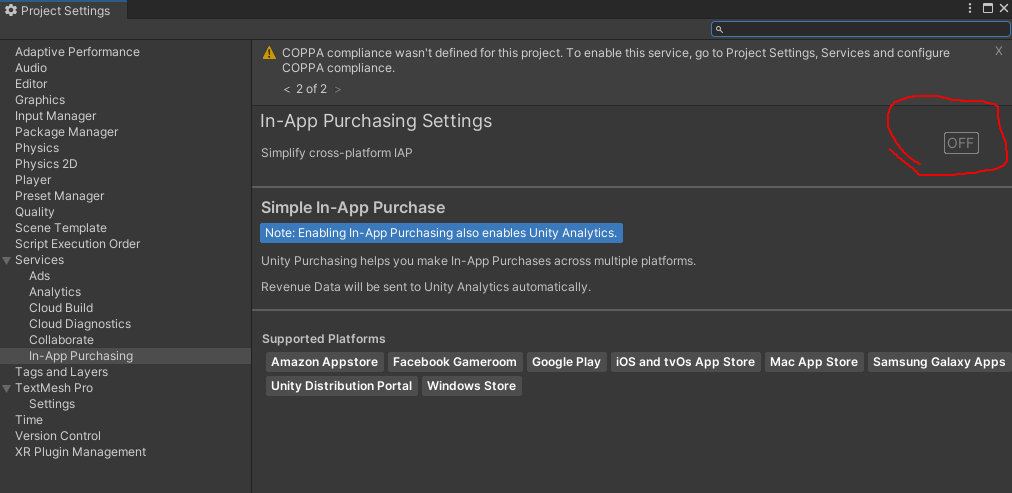Click the yellow COPPA warning icon
The height and width of the screenshot is (493, 1012).
click(x=269, y=53)
